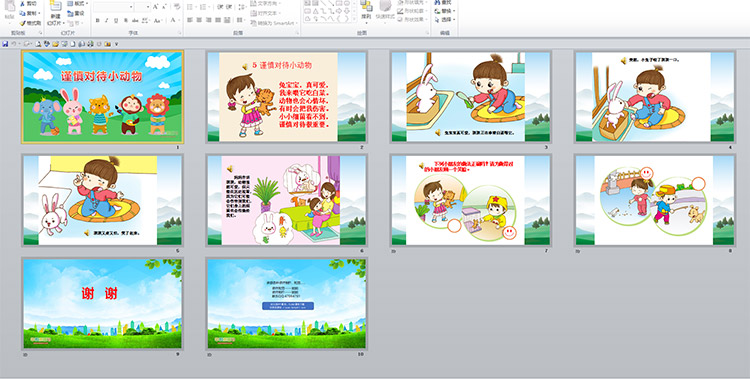Image resolution: width=750 pixels, height=379 pixels.
Task: Click the undo arrow in quick access toolbar
Action: 14,44
